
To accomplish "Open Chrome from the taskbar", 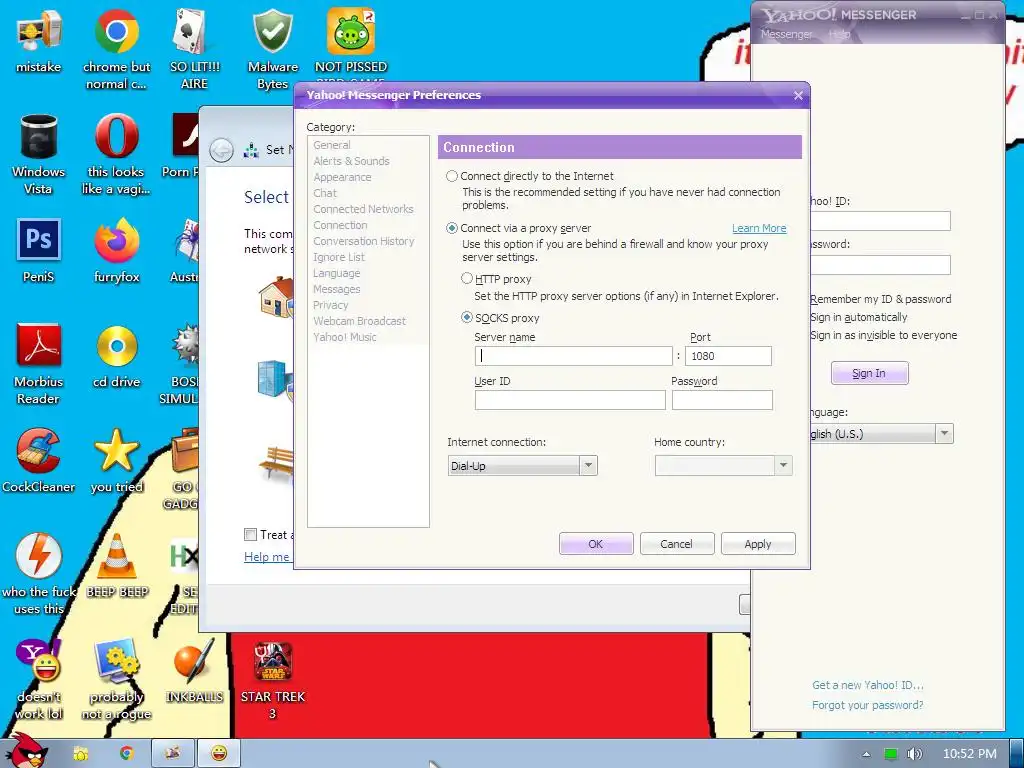I will tap(126, 753).
